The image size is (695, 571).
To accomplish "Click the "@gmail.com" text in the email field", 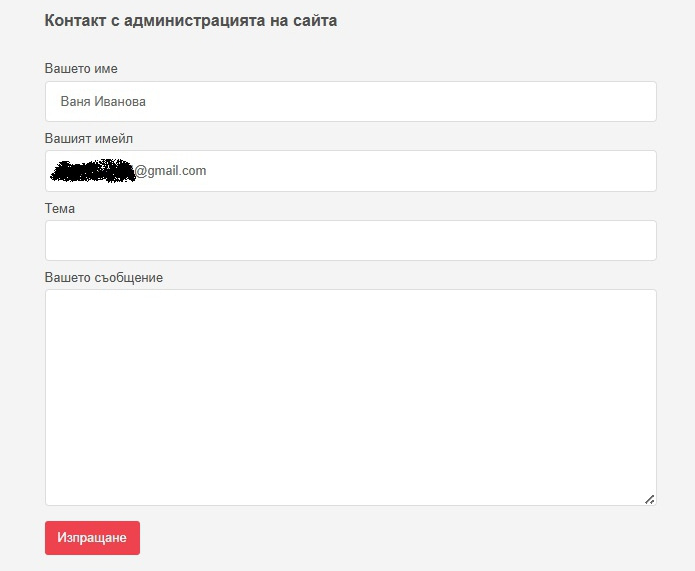I will tap(171, 171).
